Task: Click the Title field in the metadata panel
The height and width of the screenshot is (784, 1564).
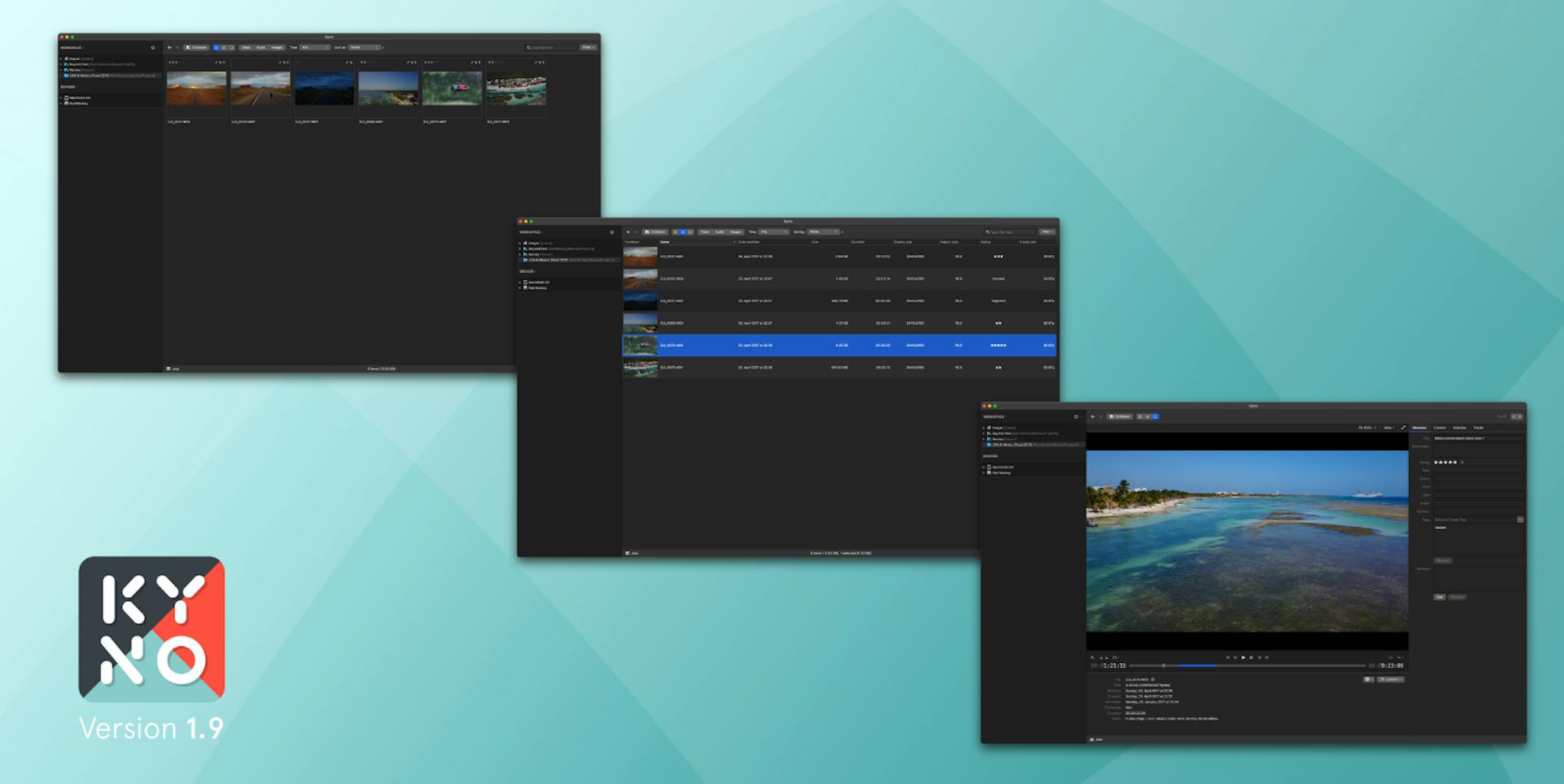Action: coord(1478,439)
